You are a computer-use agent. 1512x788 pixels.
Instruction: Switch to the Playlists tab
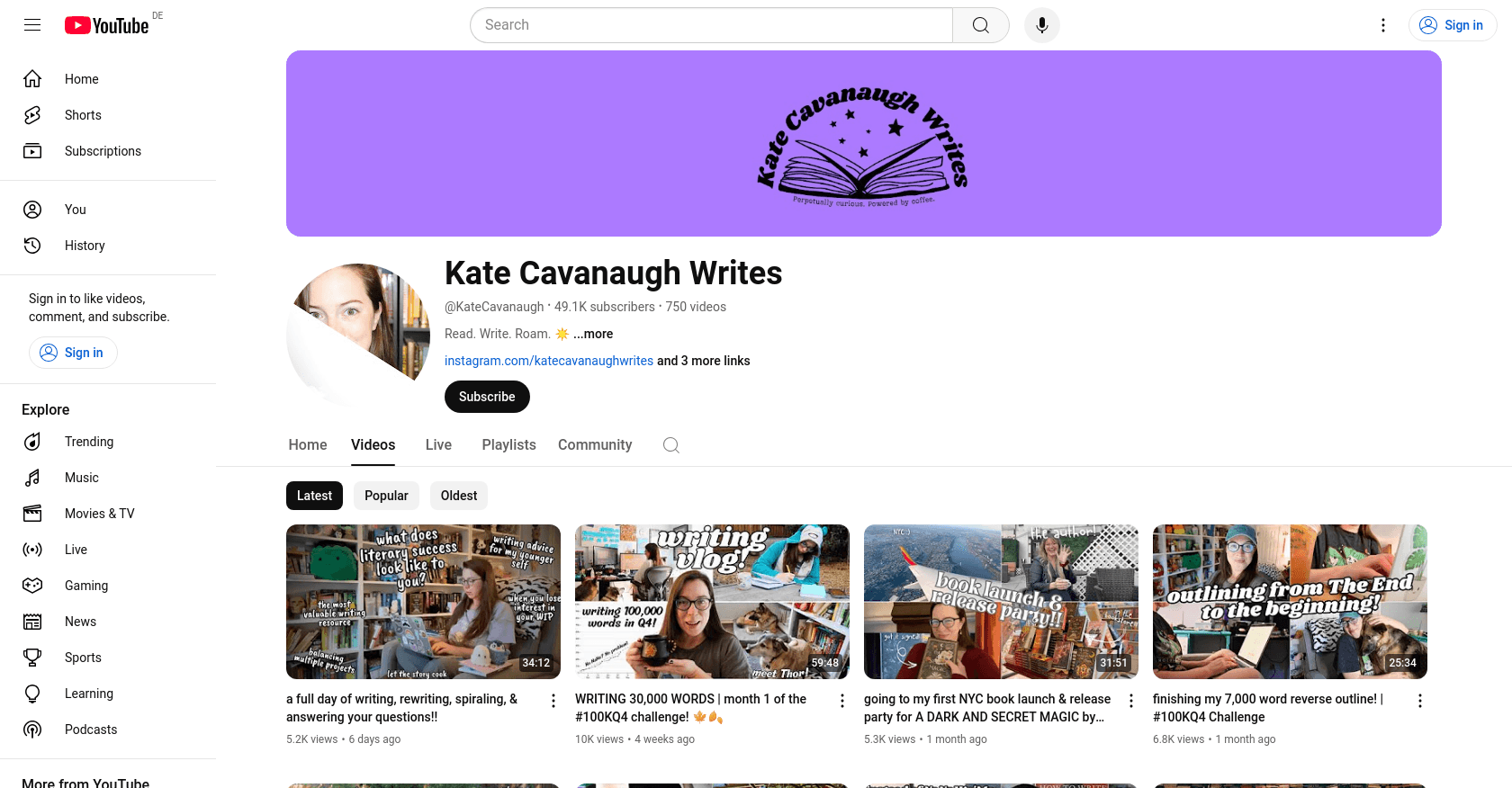click(x=508, y=445)
